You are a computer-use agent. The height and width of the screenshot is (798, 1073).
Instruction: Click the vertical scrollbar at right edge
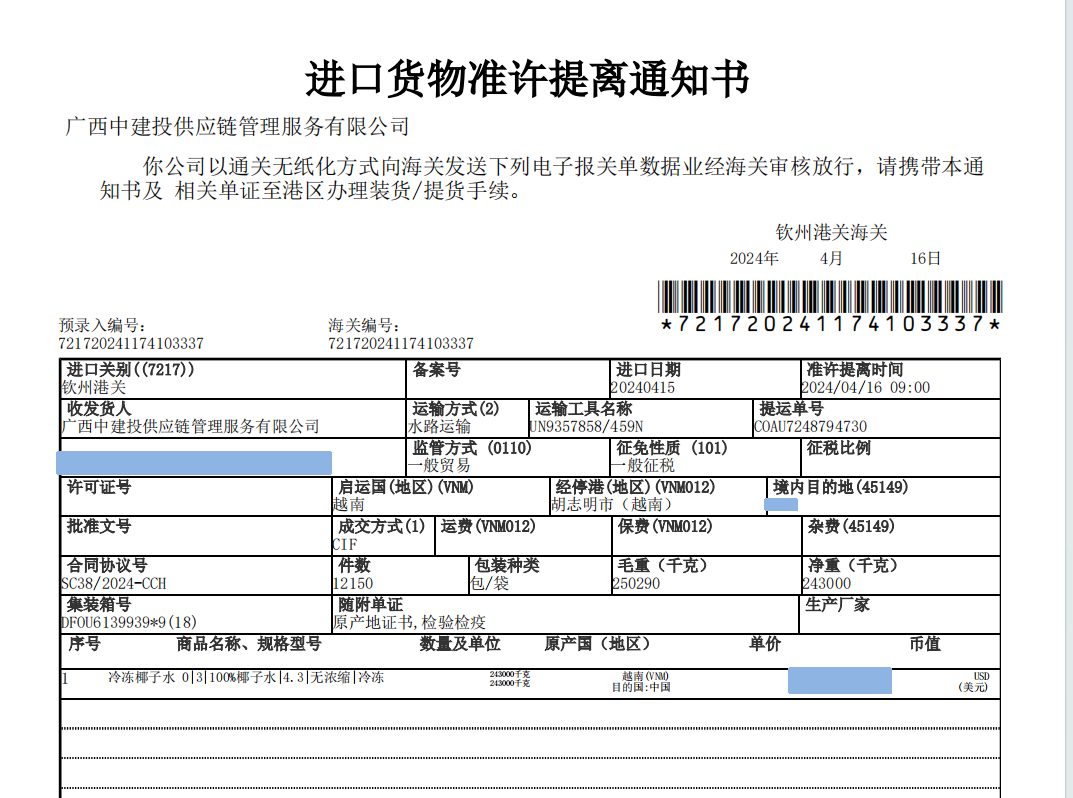[1069, 399]
